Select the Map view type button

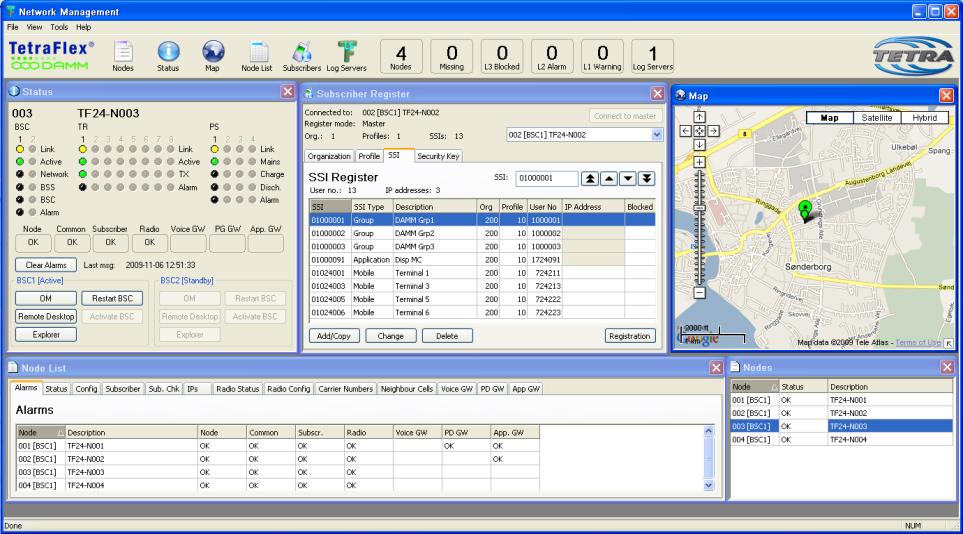tap(830, 118)
